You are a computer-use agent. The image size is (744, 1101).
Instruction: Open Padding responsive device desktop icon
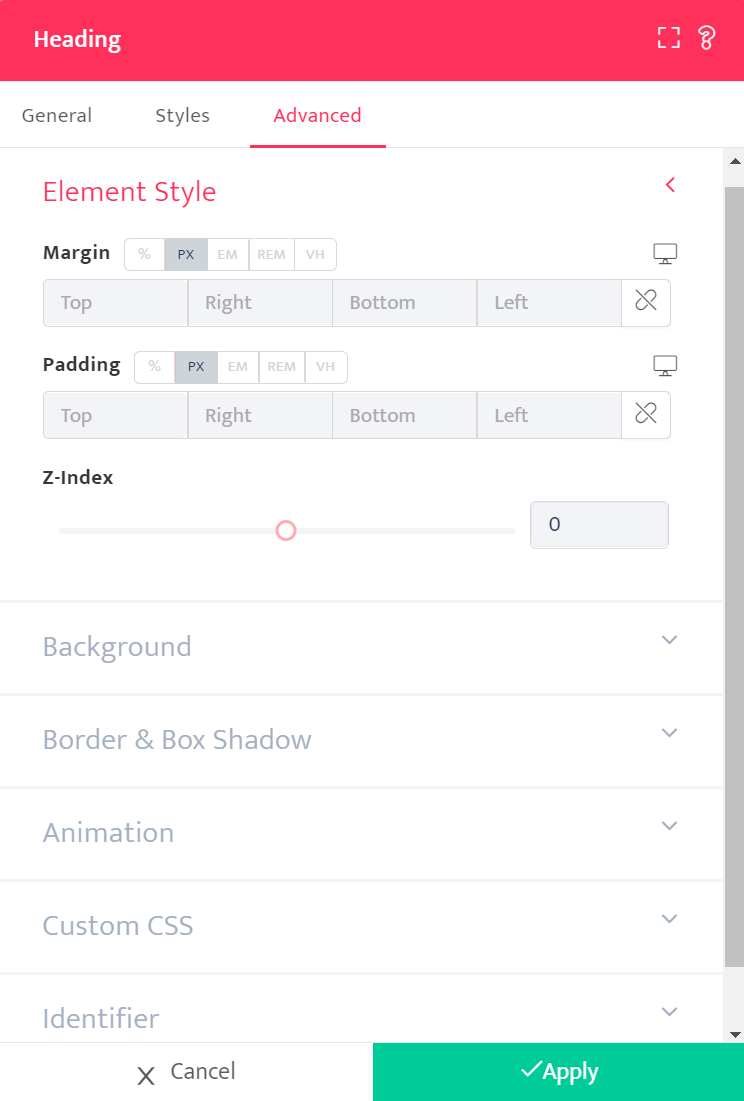[x=665, y=366]
